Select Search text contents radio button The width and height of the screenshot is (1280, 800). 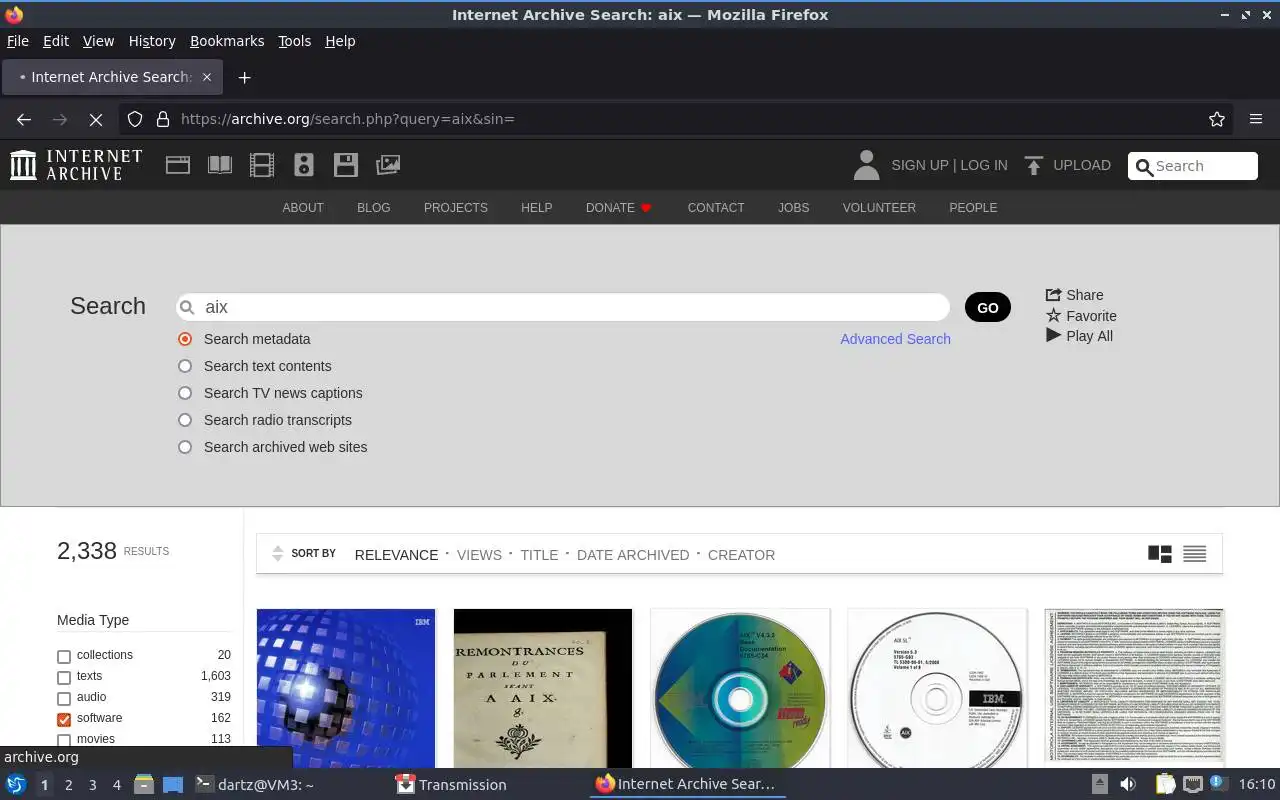[x=185, y=366]
